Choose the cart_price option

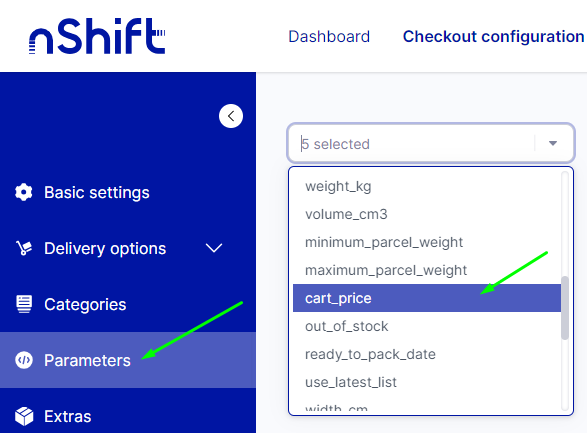coord(427,298)
